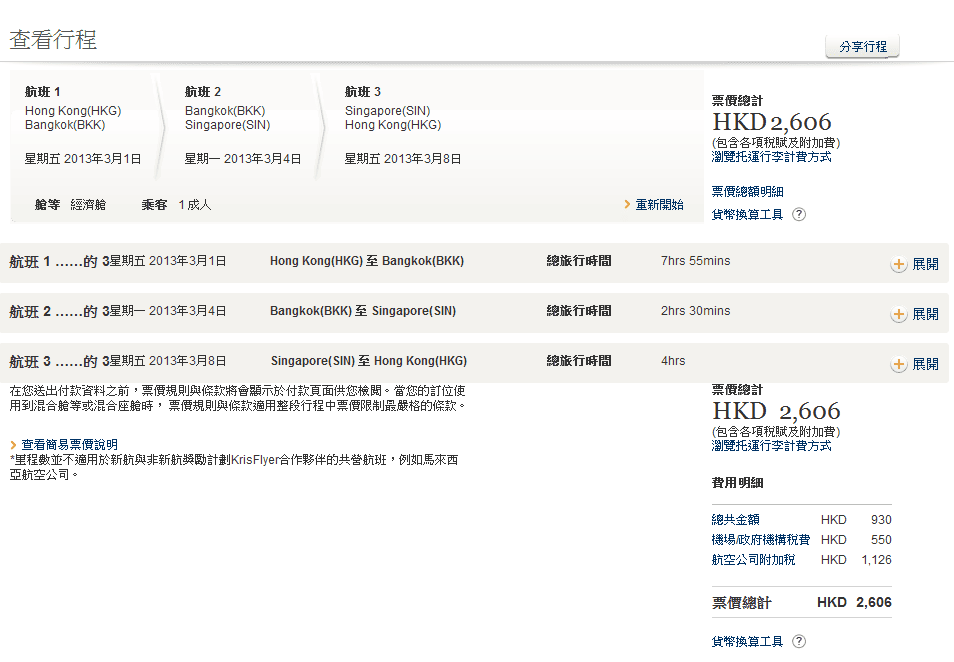Screen dimensions: 954x662
Task: Click the plus icon for 航班 3 row
Action: [x=899, y=364]
